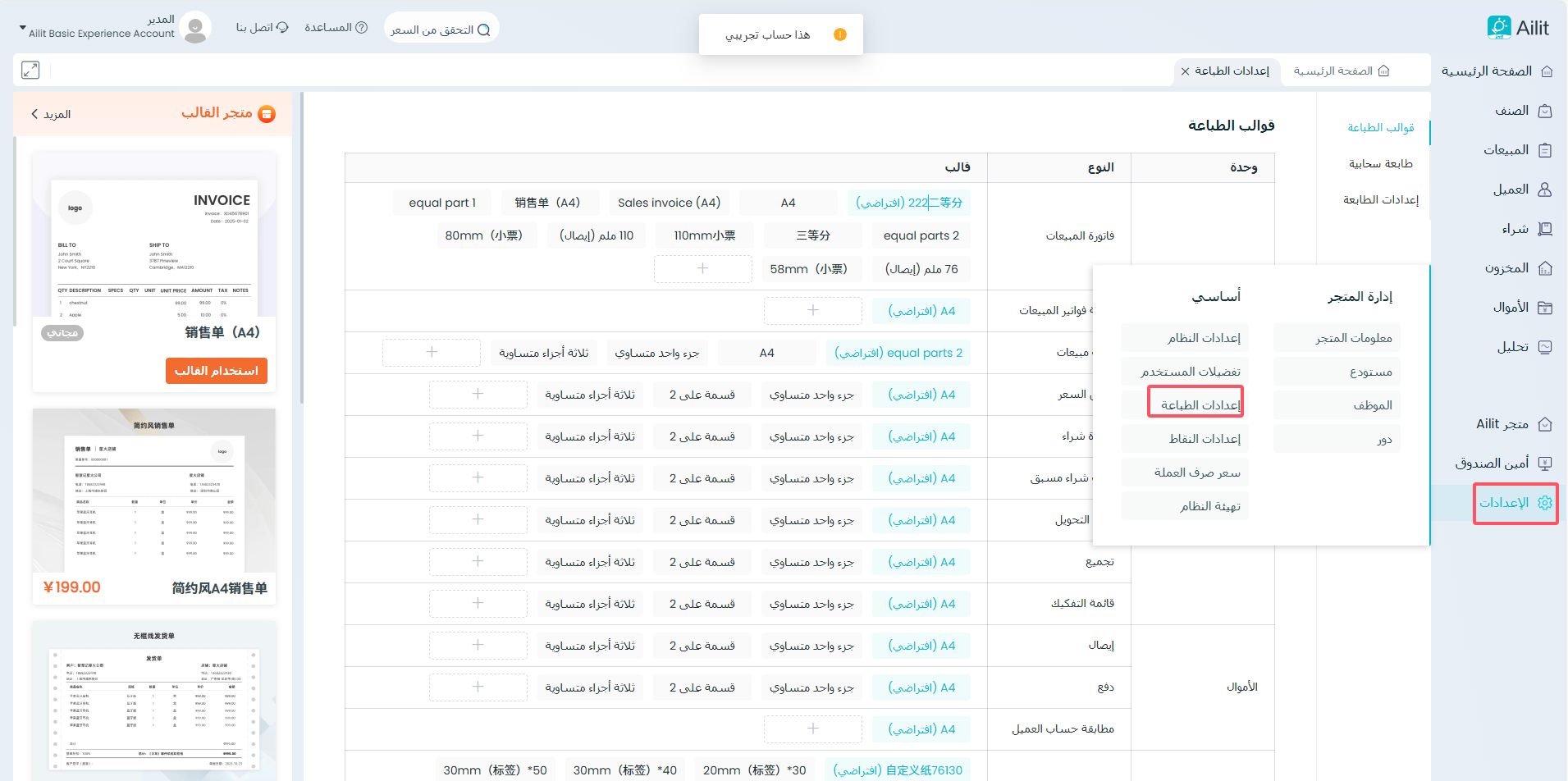This screenshot has width=1568, height=781.
Task: Click التحقق من السعر search button
Action: (x=441, y=30)
